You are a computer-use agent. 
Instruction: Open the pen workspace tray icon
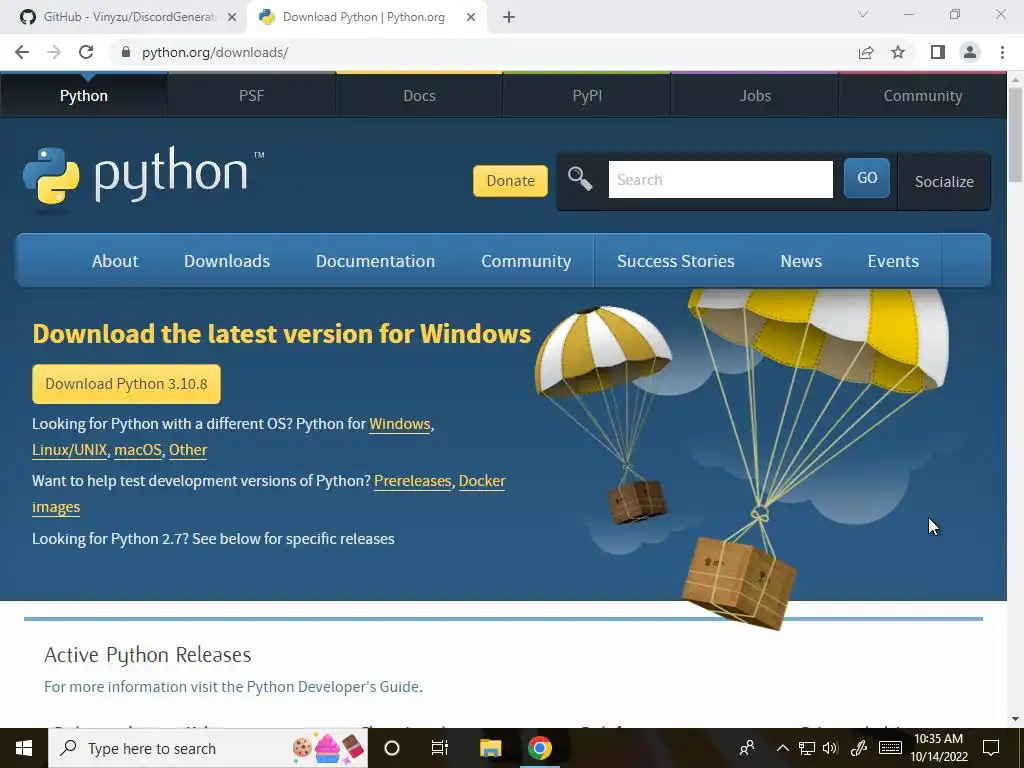859,748
